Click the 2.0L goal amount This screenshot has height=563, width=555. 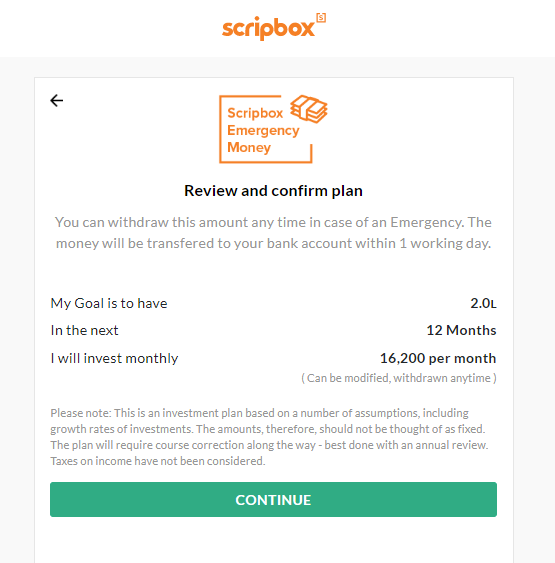(x=483, y=303)
